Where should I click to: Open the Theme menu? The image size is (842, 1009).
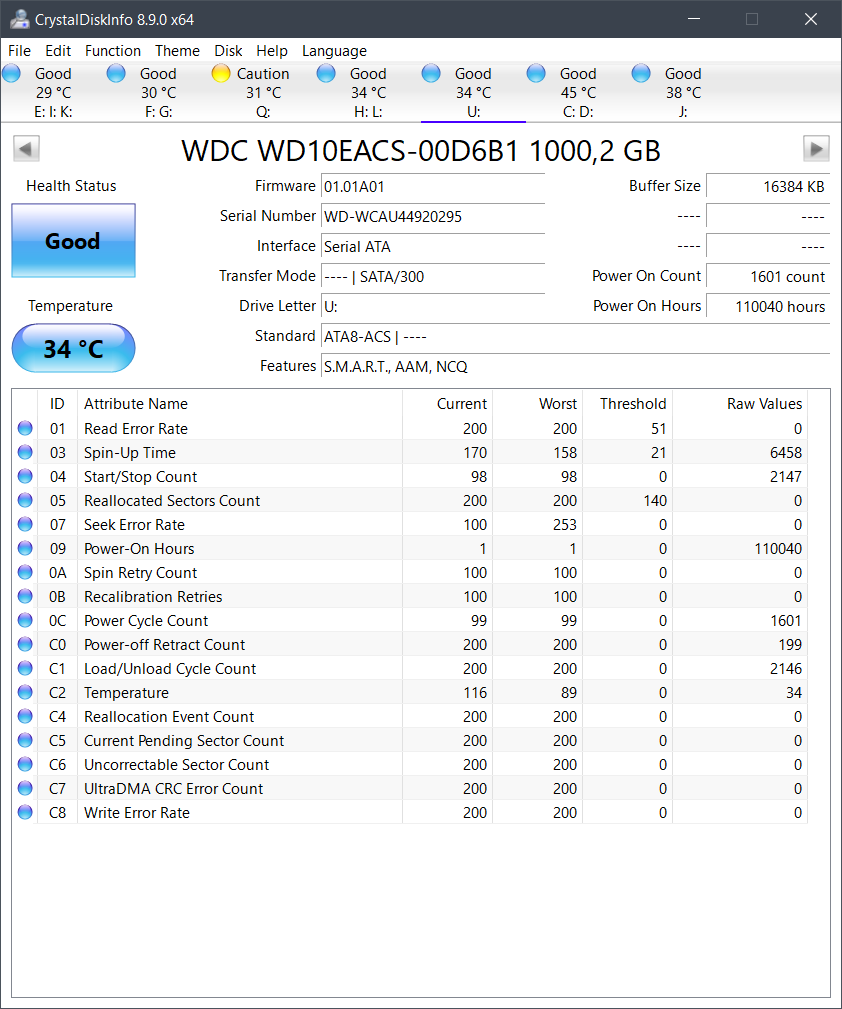pos(177,51)
